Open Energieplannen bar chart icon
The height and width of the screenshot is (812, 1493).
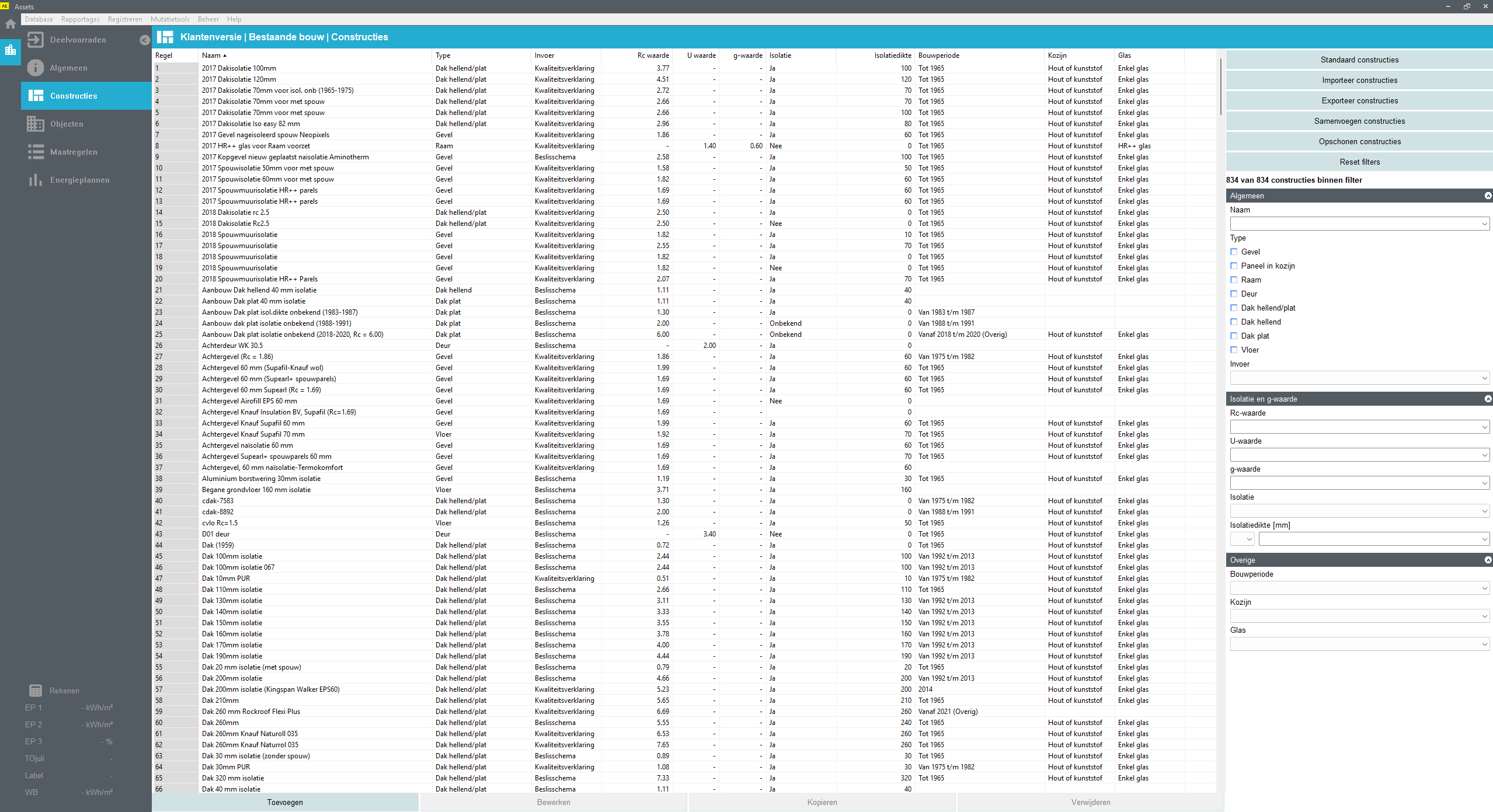35,180
